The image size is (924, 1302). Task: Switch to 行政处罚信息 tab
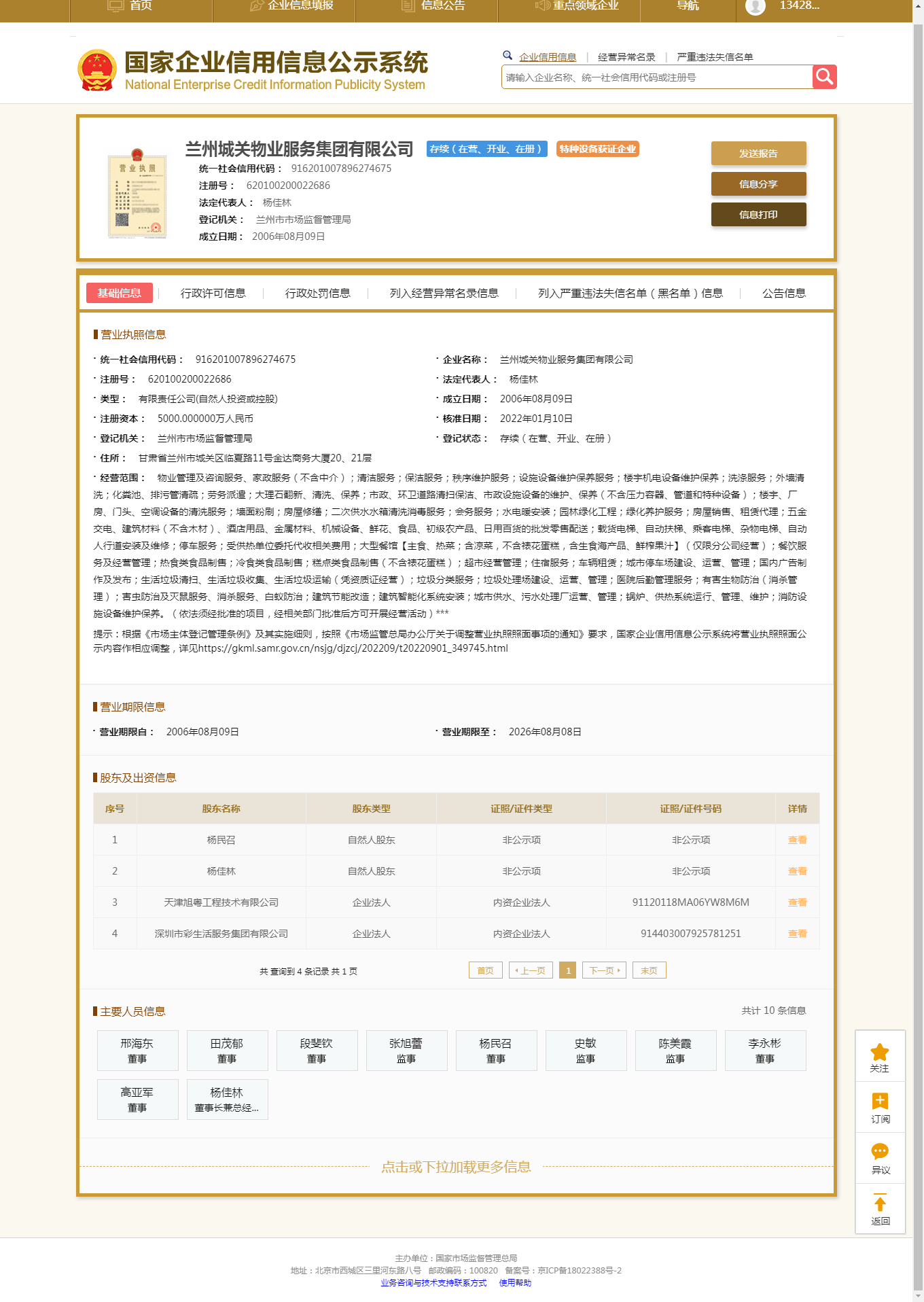317,293
